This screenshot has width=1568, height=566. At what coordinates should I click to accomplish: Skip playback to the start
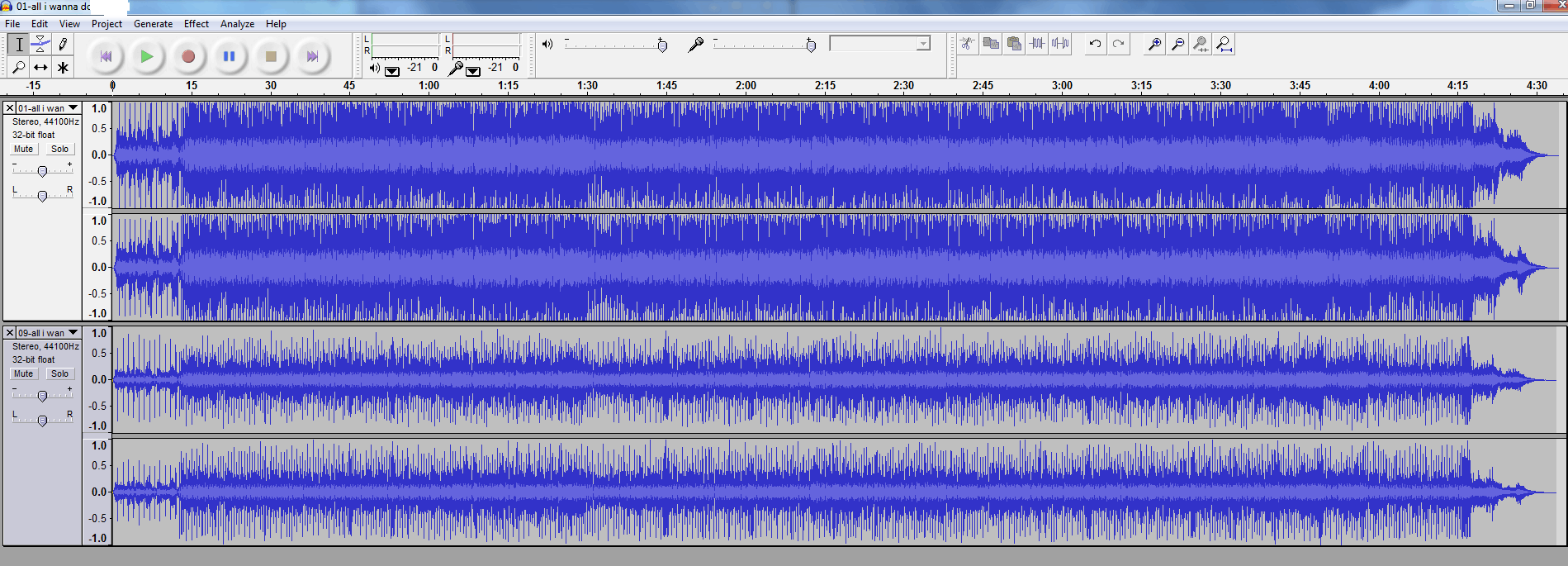tap(106, 56)
